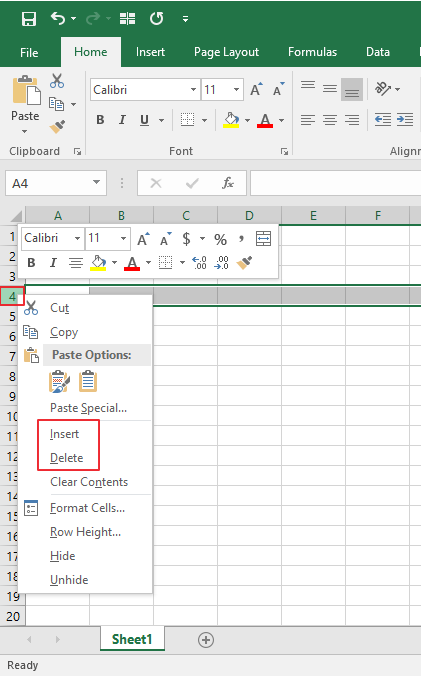Click Percent Style in the mini toolbar

[x=221, y=239]
